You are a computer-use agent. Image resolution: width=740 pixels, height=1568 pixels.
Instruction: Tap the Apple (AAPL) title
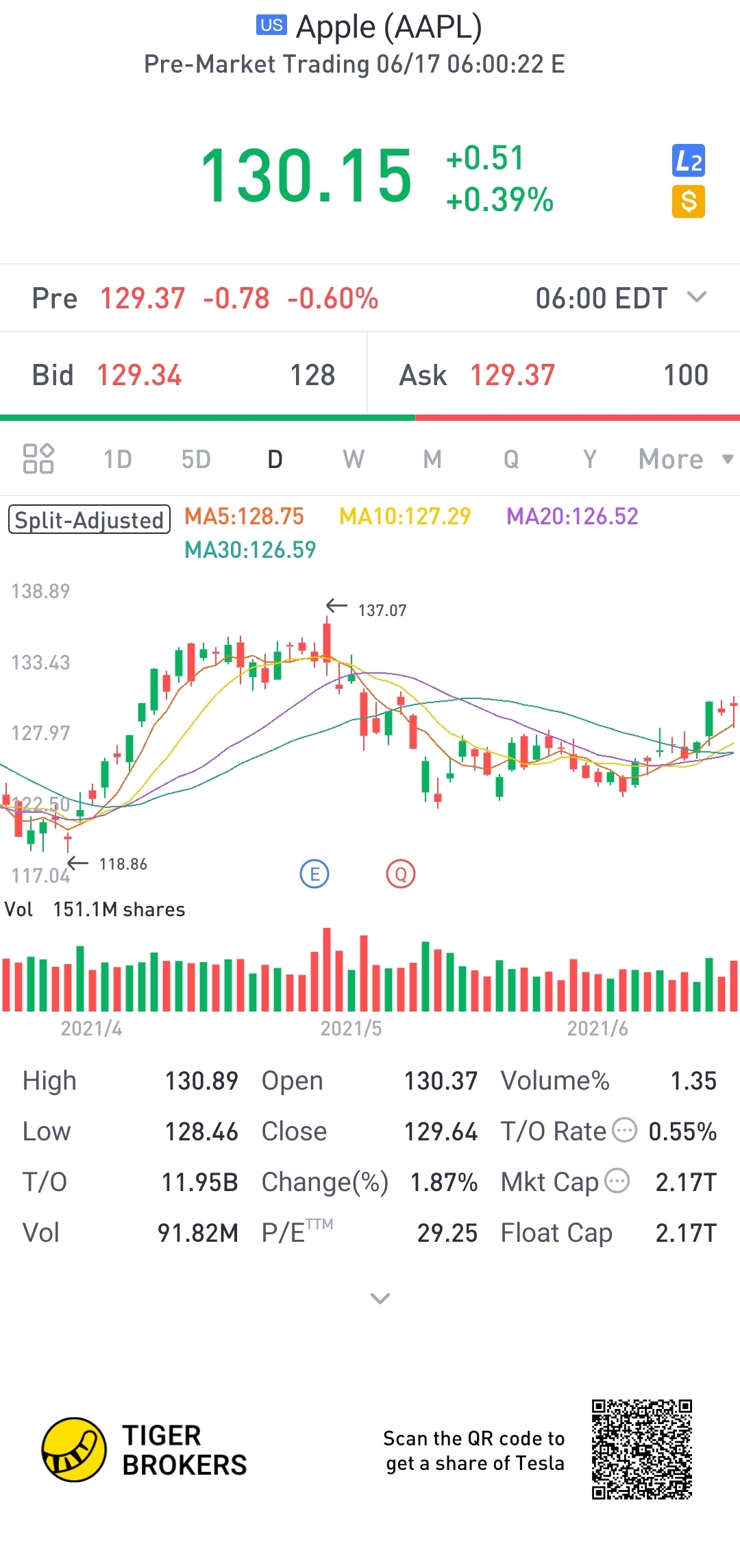389,27
